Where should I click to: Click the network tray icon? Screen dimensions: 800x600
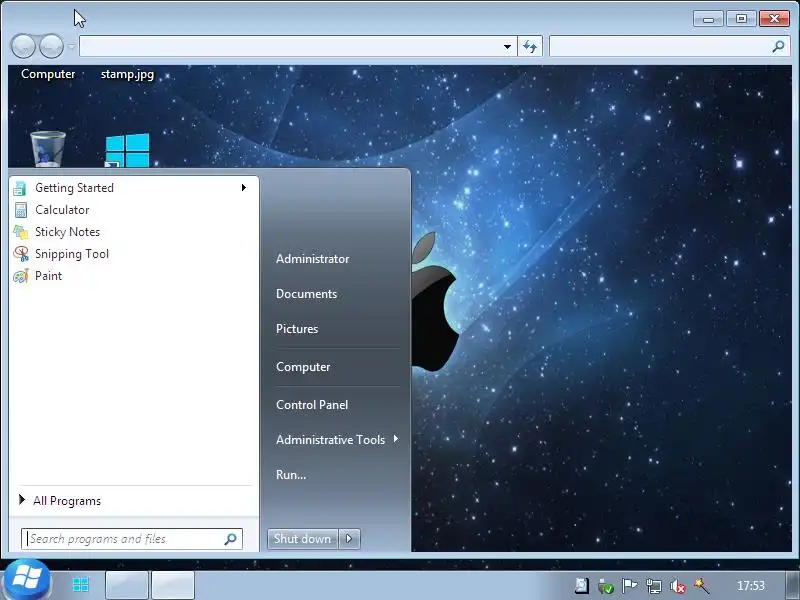point(654,586)
